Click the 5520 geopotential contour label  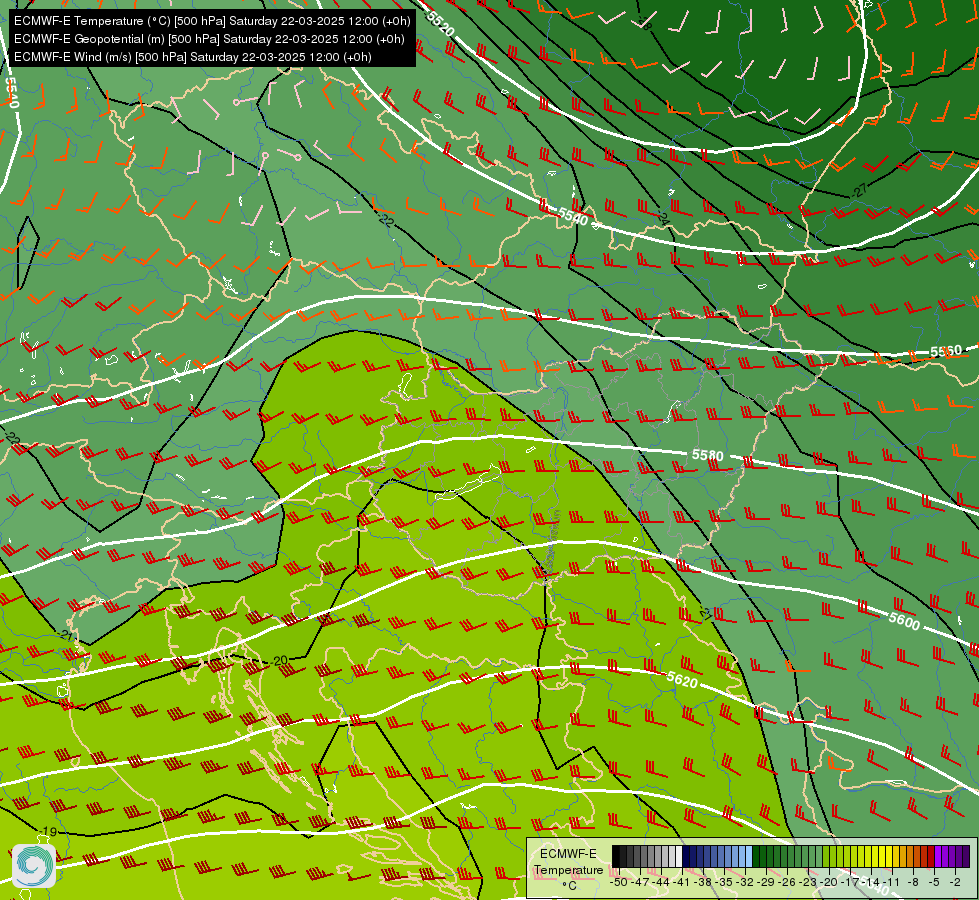click(x=441, y=23)
